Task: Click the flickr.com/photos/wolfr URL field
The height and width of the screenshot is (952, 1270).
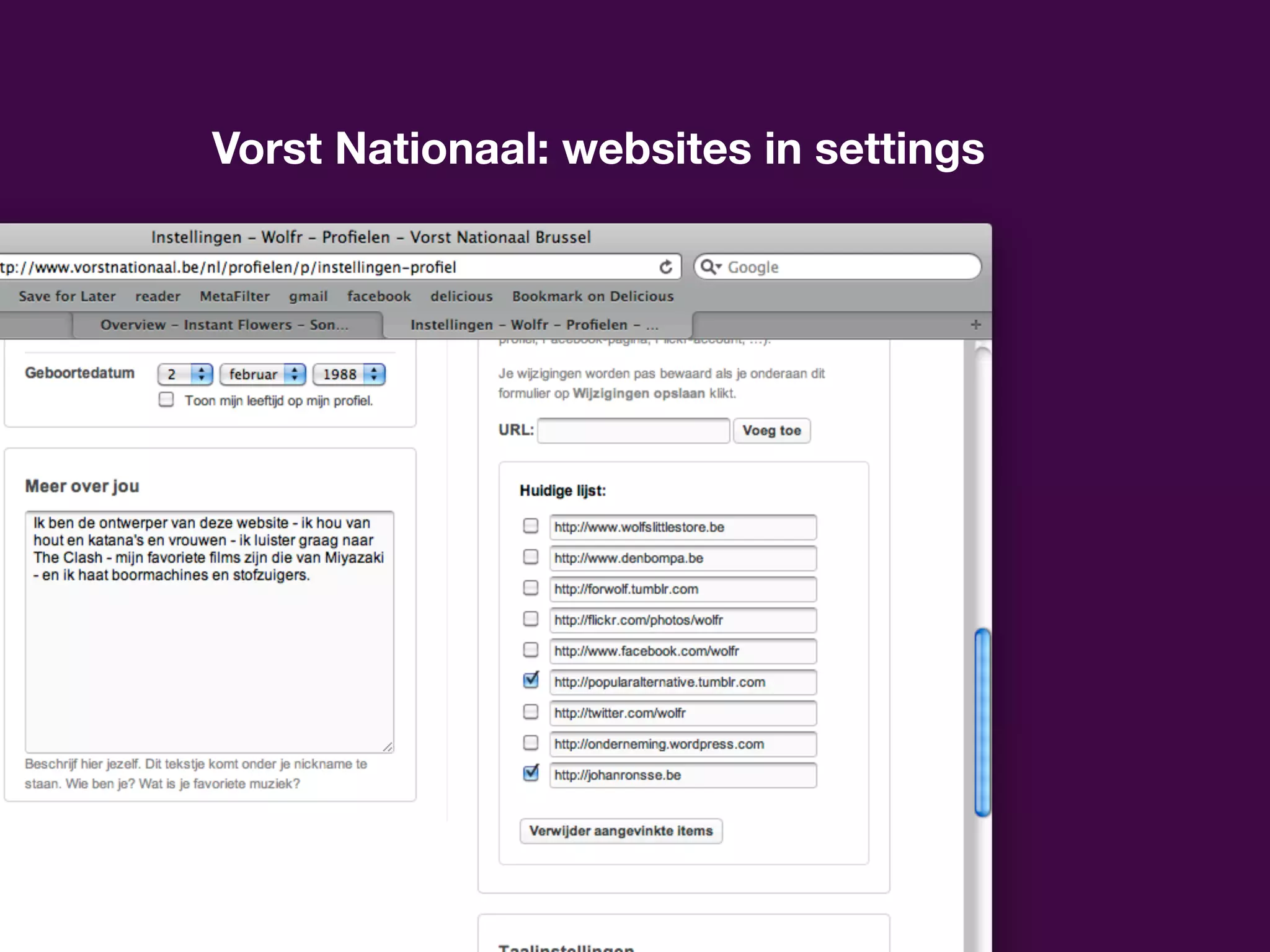Action: coord(683,620)
